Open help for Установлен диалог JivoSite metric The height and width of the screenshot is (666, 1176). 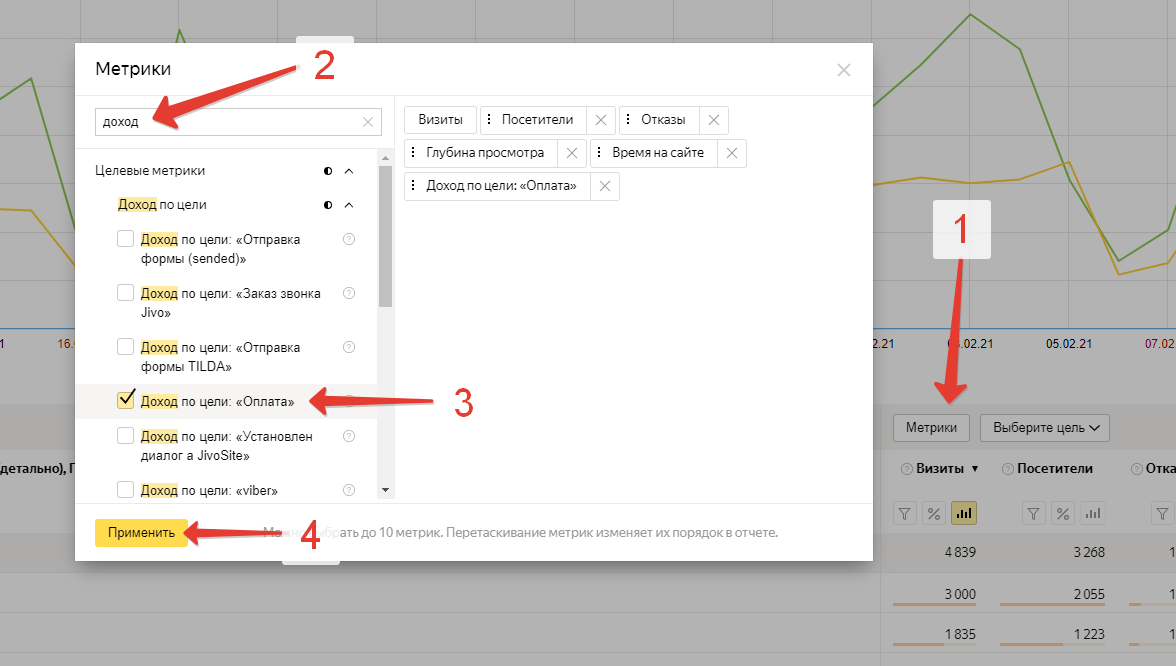pos(349,436)
